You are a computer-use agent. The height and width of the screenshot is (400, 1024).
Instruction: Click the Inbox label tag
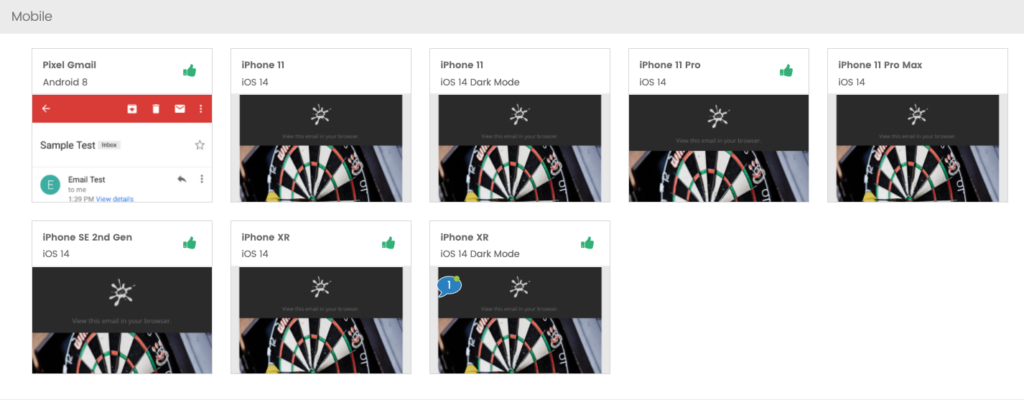click(109, 145)
